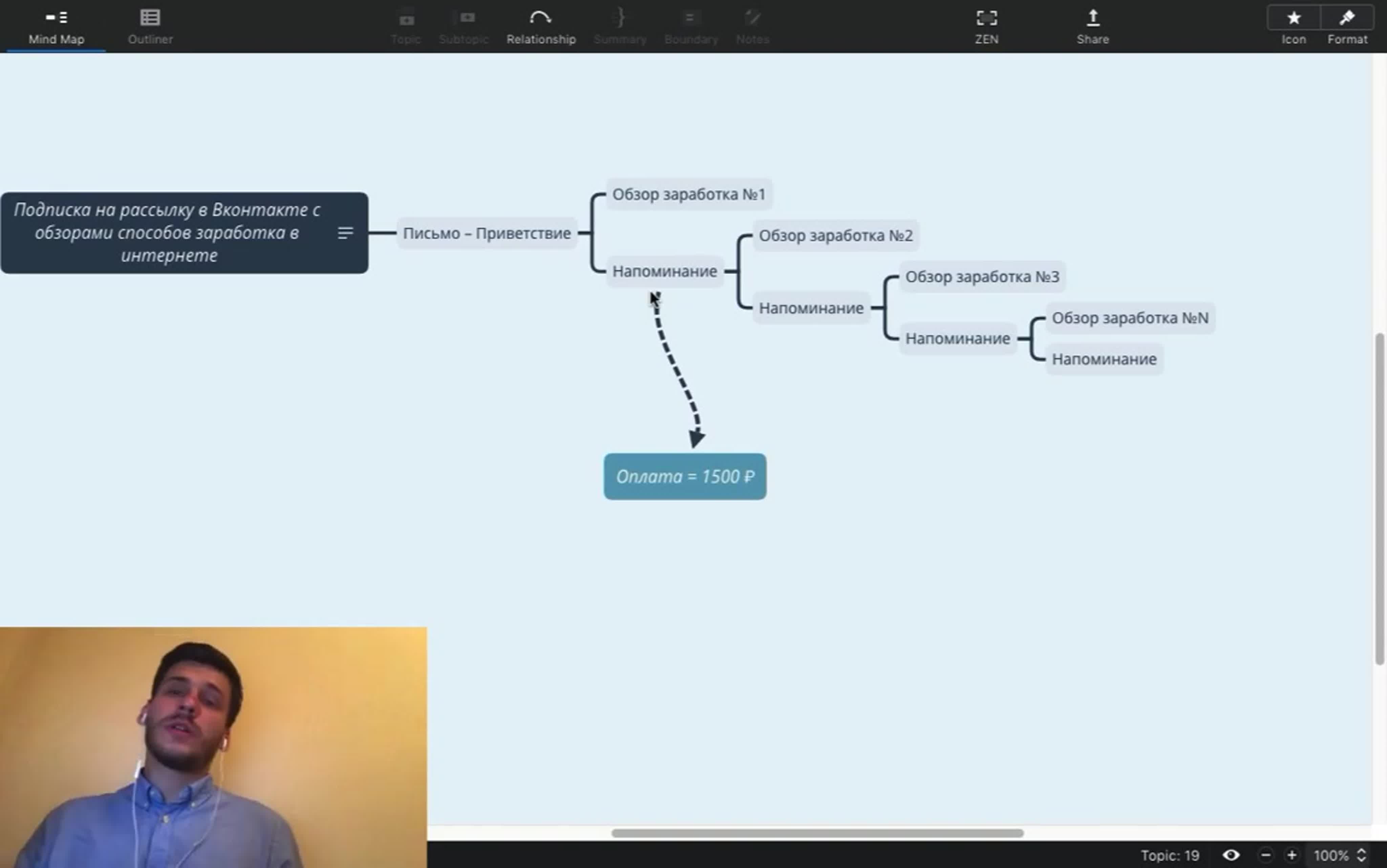Screen dimensions: 1387x868
Task: Click the zoom out minus button
Action: 1266,855
